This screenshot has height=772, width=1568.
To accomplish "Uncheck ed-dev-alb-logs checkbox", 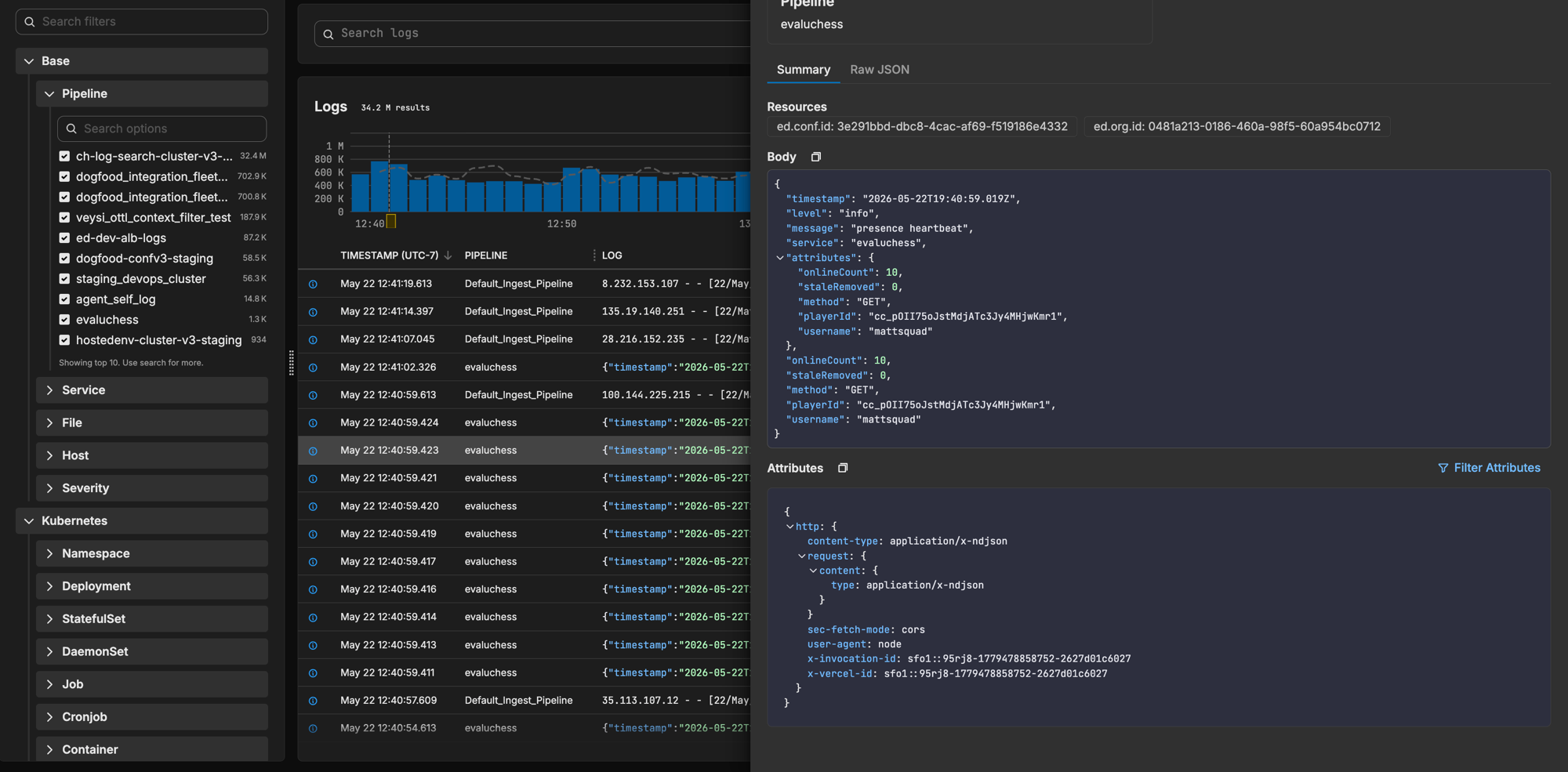I will (64, 237).
